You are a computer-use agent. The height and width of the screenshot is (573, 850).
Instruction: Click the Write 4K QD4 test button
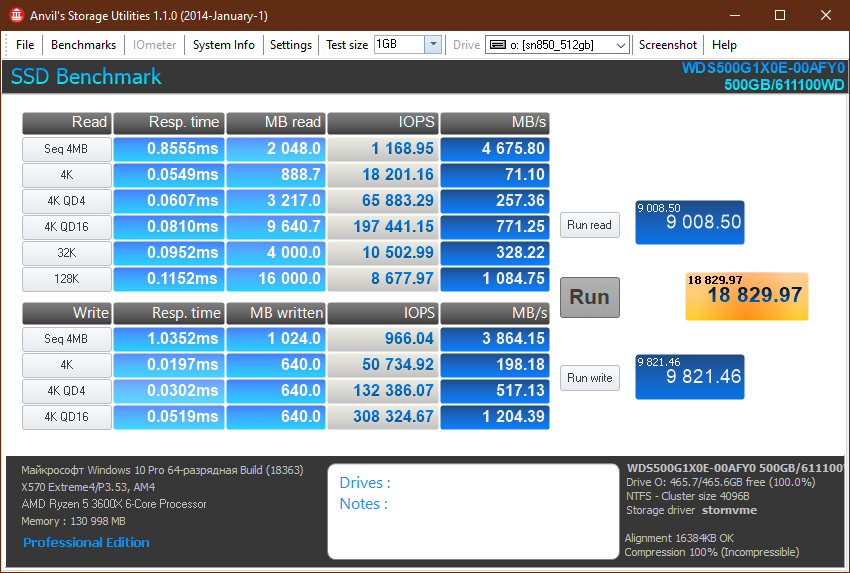(x=67, y=391)
